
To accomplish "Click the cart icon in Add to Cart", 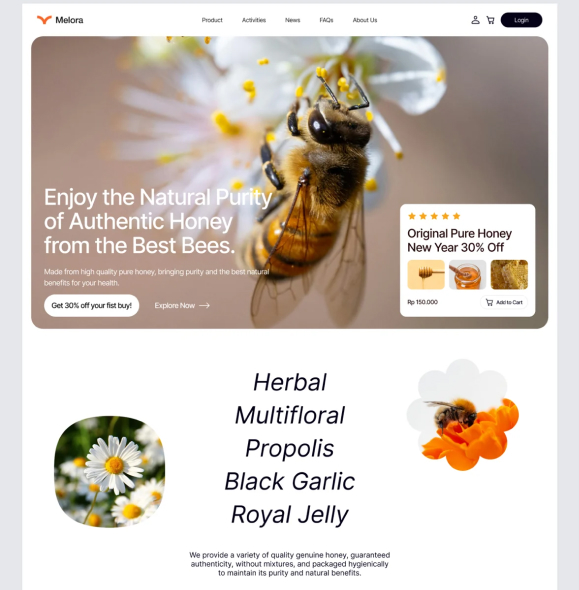I will [489, 302].
